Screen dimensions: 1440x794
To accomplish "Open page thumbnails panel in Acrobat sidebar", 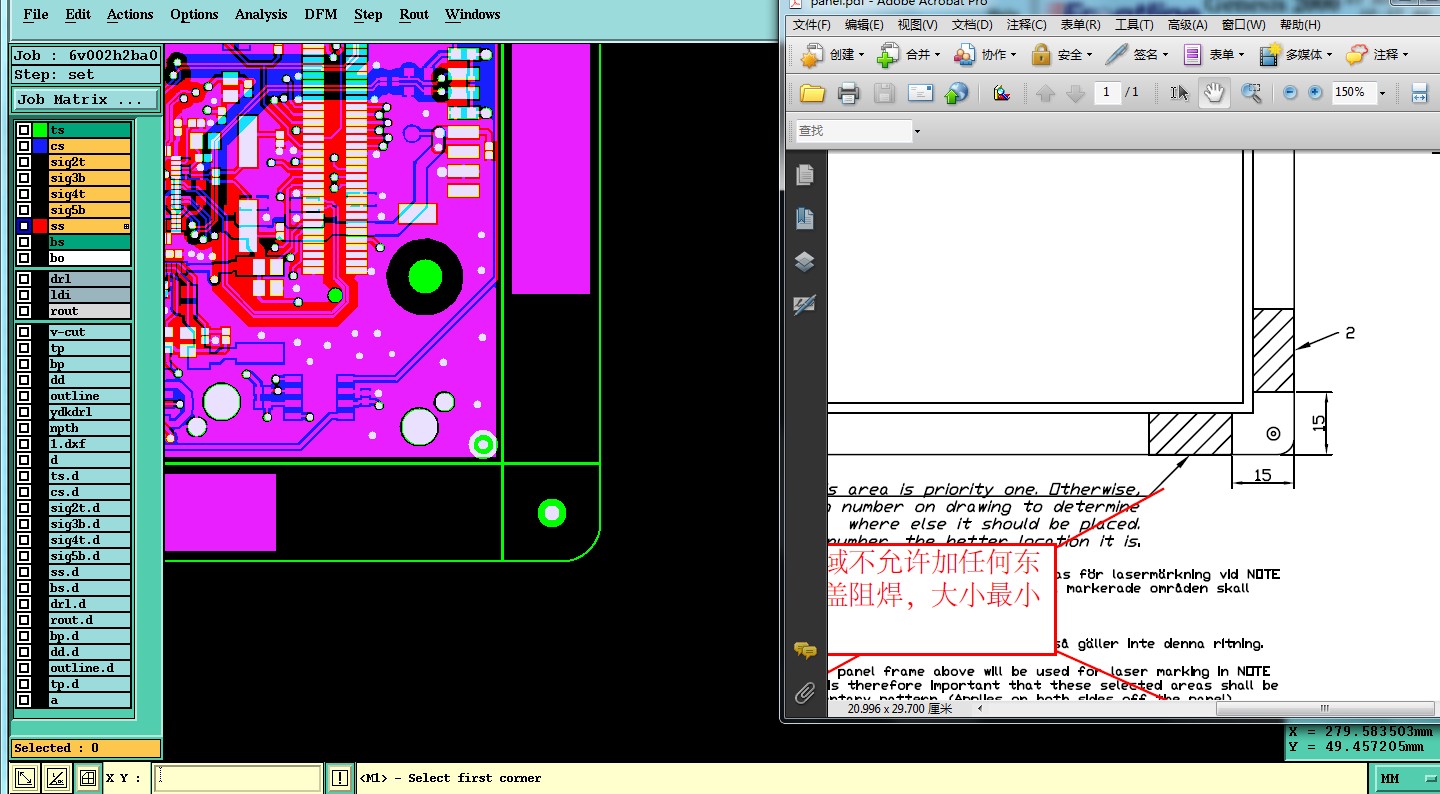I will (x=805, y=175).
